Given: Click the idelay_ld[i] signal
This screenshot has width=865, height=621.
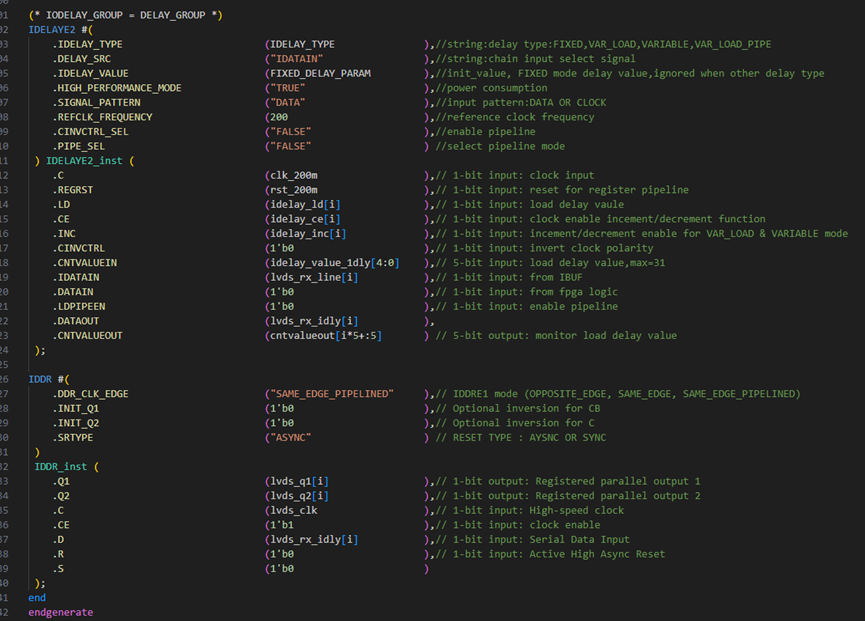Looking at the screenshot, I should 305,205.
